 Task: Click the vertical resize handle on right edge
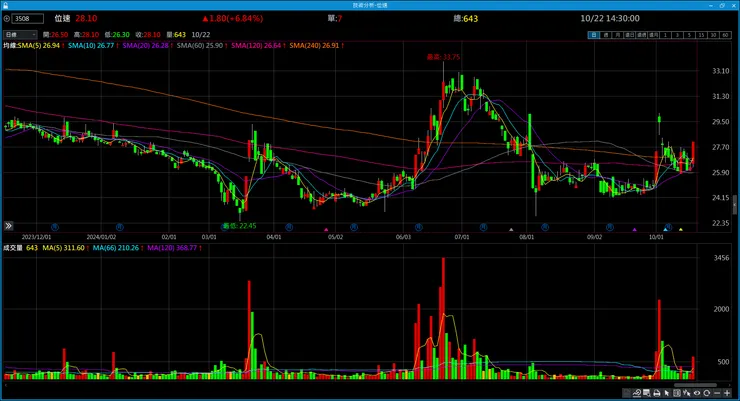point(734,205)
